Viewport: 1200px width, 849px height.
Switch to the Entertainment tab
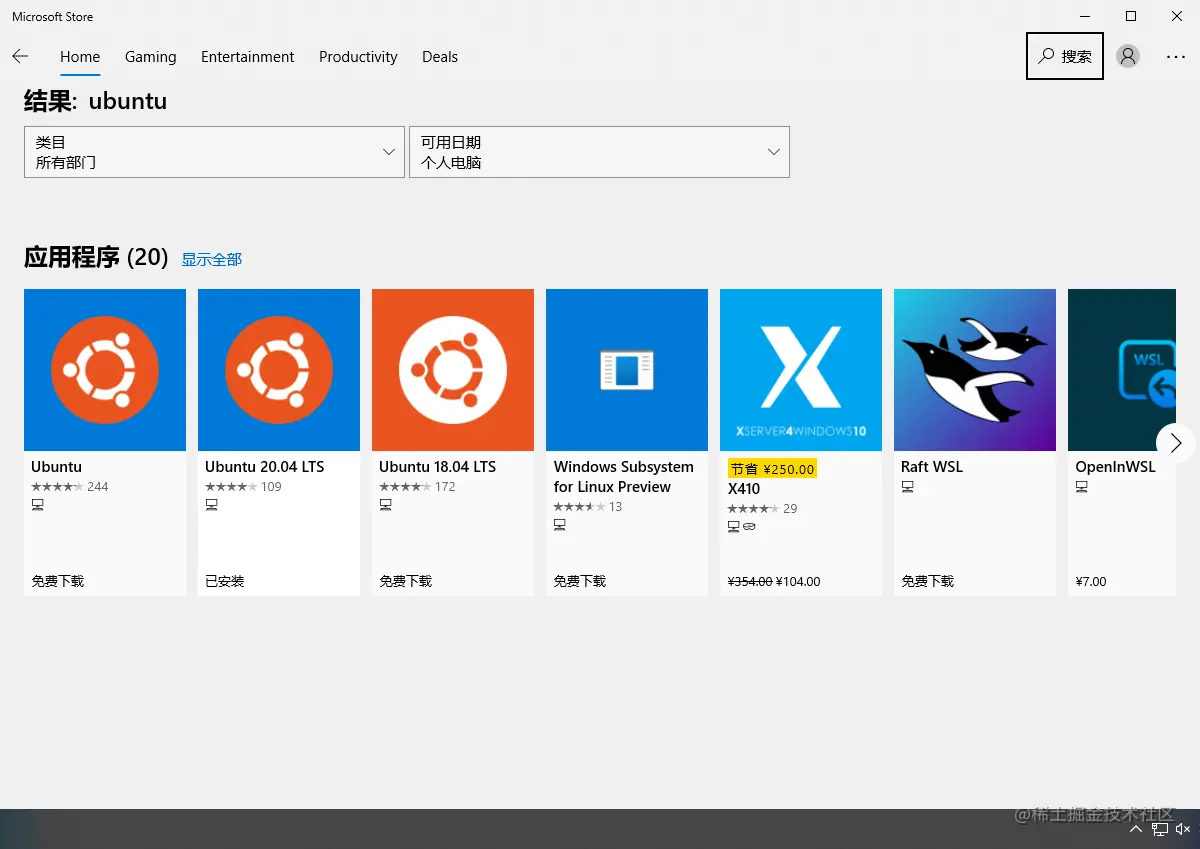point(248,57)
